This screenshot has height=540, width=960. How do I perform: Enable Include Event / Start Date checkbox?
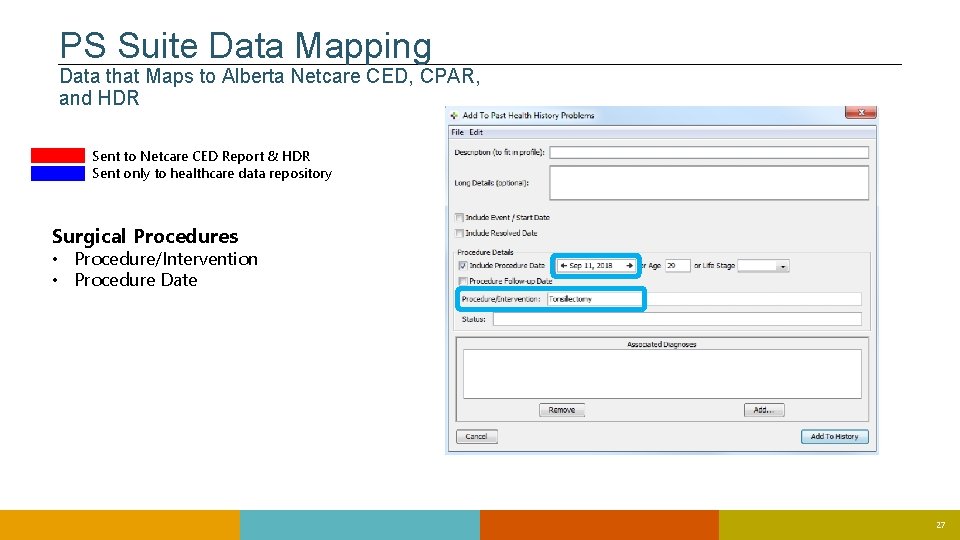click(x=459, y=217)
